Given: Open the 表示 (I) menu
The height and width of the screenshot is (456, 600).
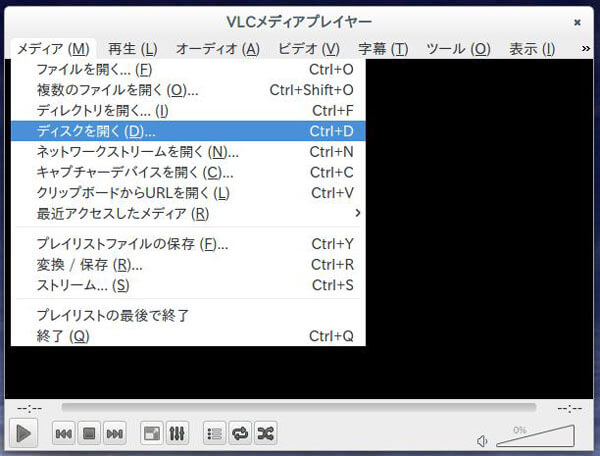Looking at the screenshot, I should tap(532, 49).
